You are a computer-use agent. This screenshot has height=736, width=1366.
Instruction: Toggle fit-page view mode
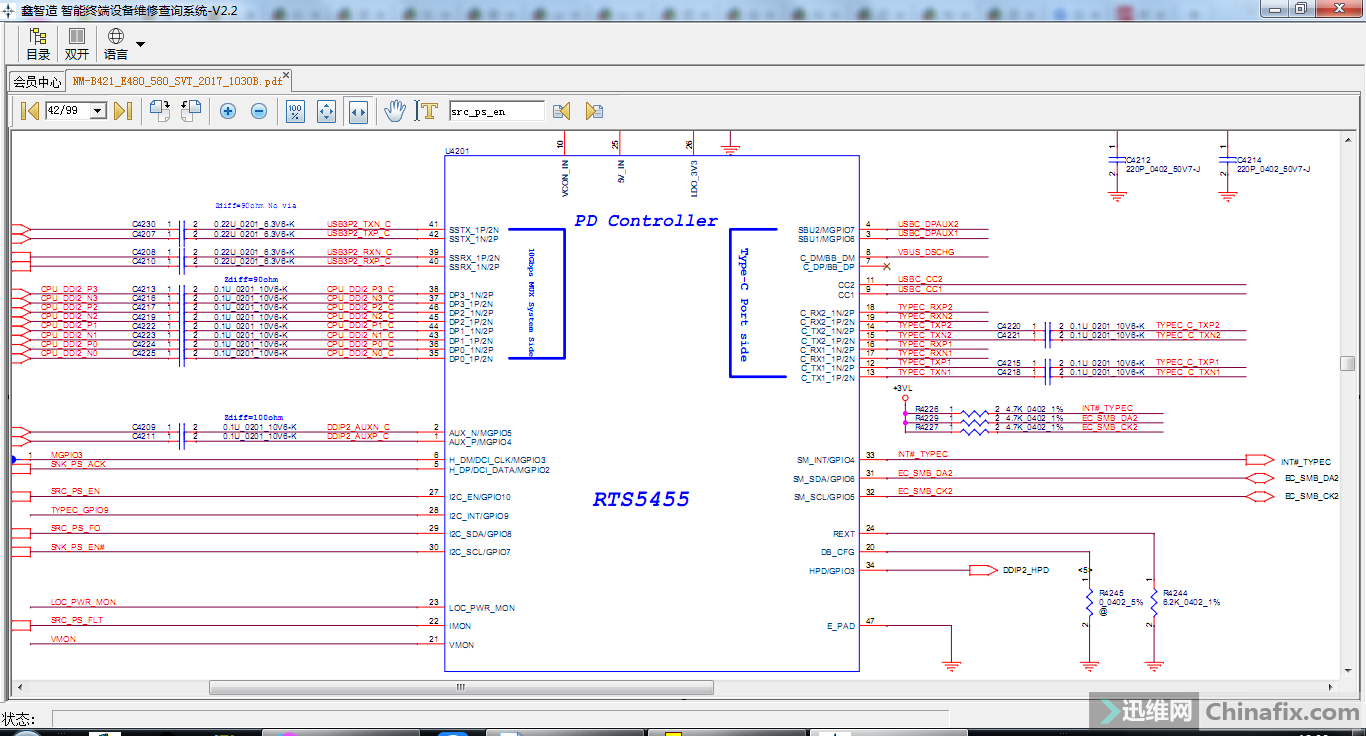click(x=326, y=111)
